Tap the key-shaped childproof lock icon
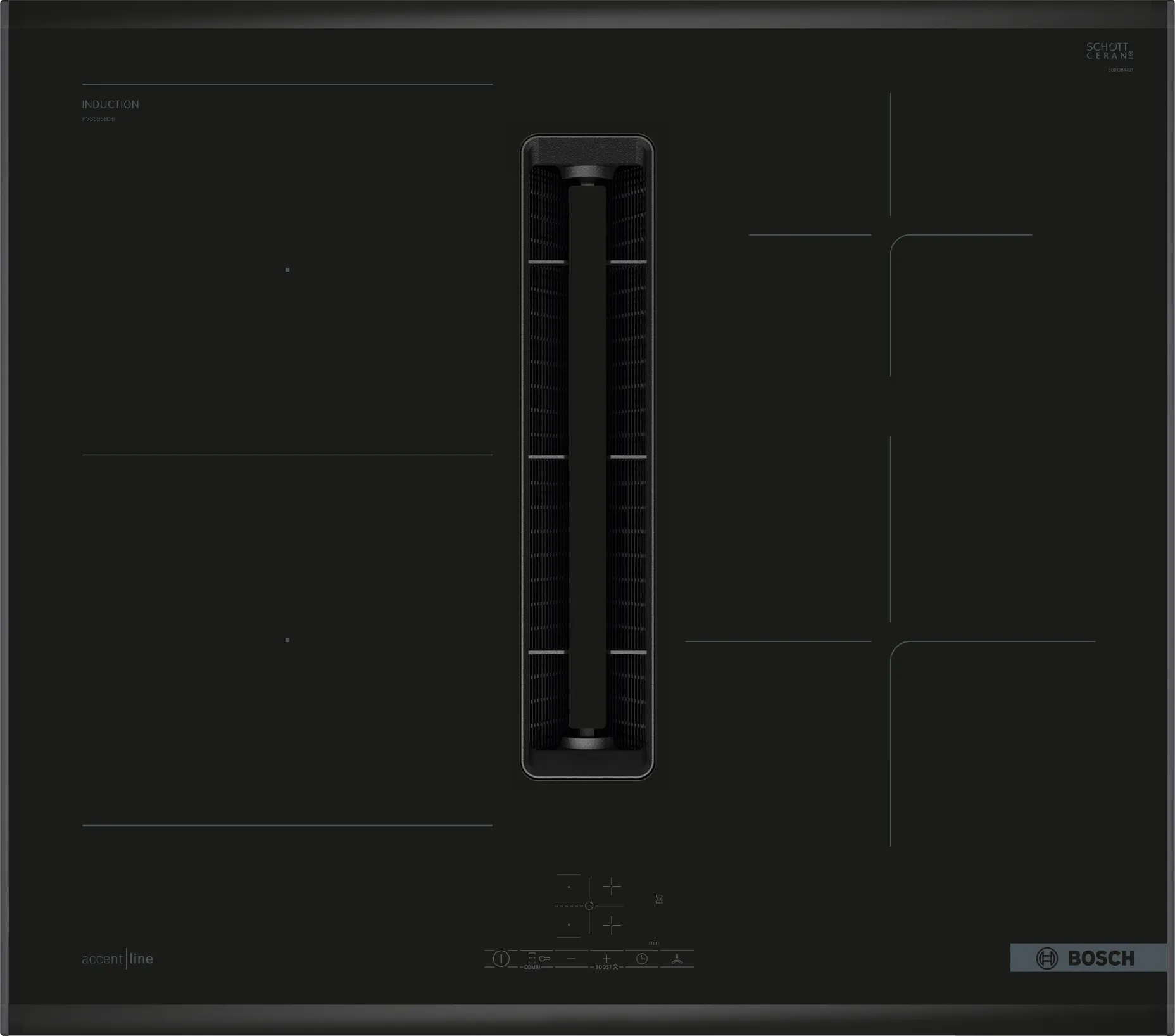The width and height of the screenshot is (1175, 1036). click(x=544, y=959)
